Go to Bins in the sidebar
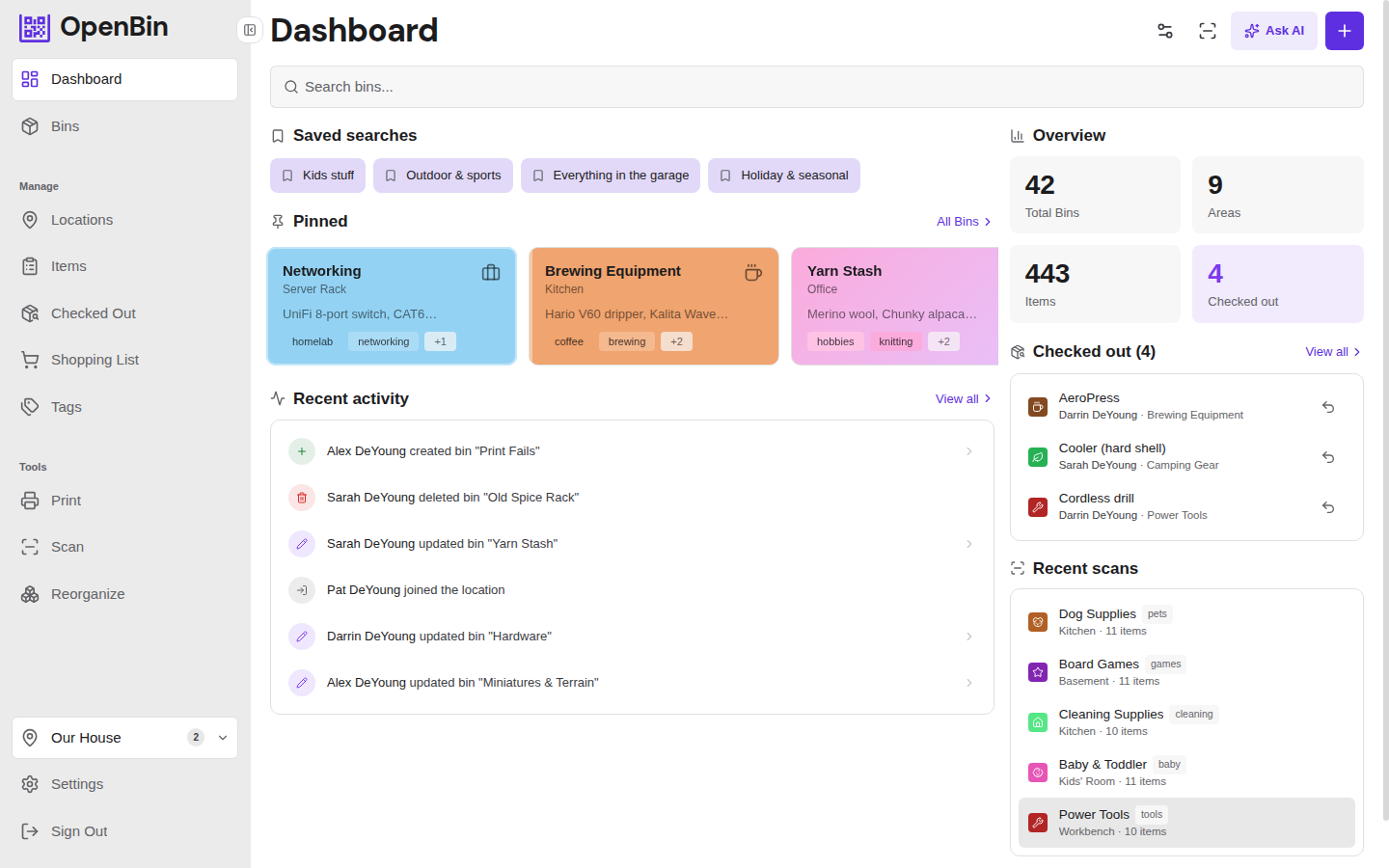This screenshot has height=868, width=1389. [124, 126]
